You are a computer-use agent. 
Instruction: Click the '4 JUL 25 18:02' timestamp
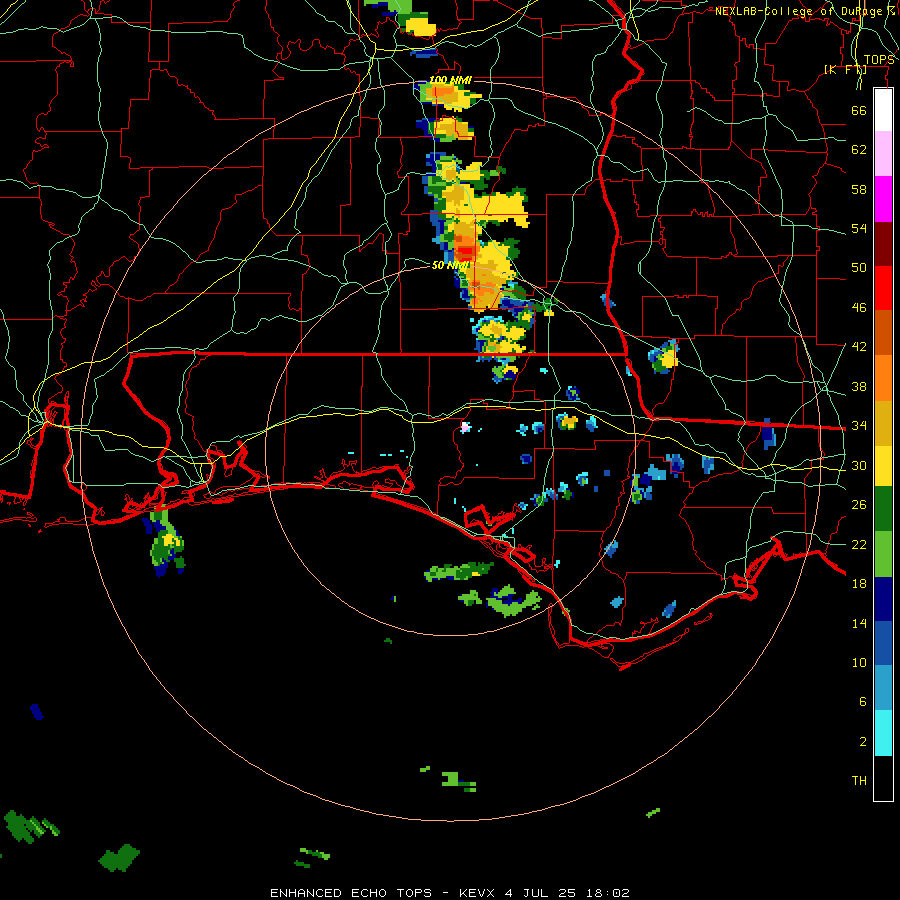(x=567, y=893)
